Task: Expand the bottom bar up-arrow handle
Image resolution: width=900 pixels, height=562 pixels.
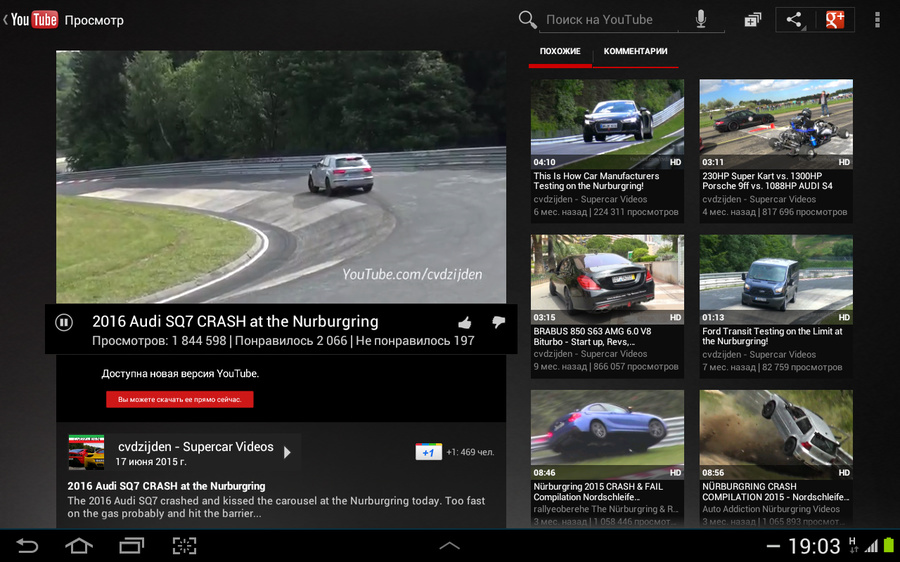Action: point(449,546)
